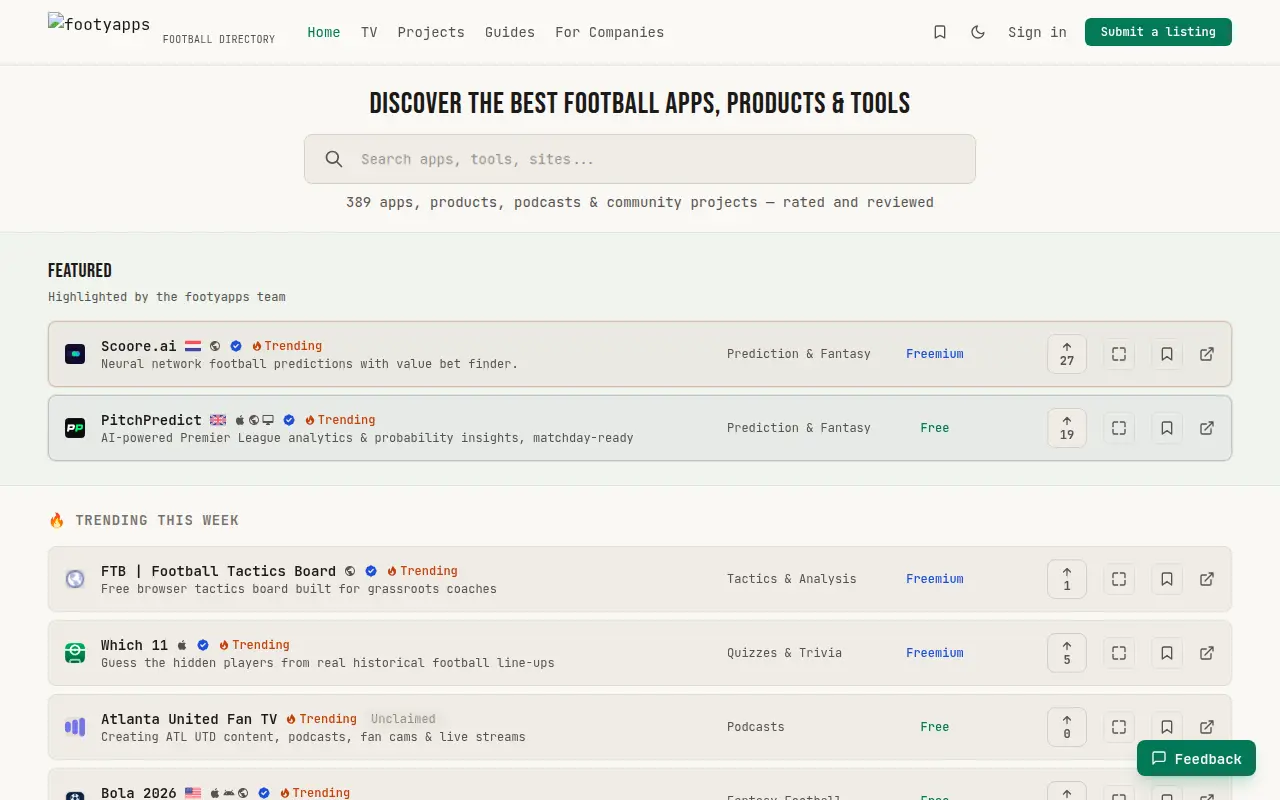This screenshot has width=1280, height=800.
Task: Expand preview of FTB Football Tactics Board
Action: pos(1119,579)
